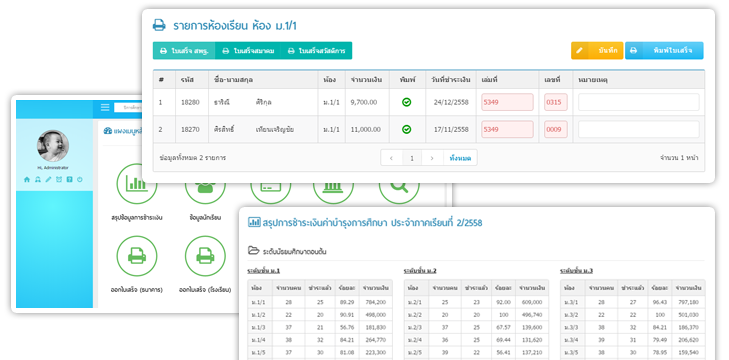Screen dimensions: 729x360
Task: Click the bank building circle icon on dashboard
Action: [x=333, y=192]
